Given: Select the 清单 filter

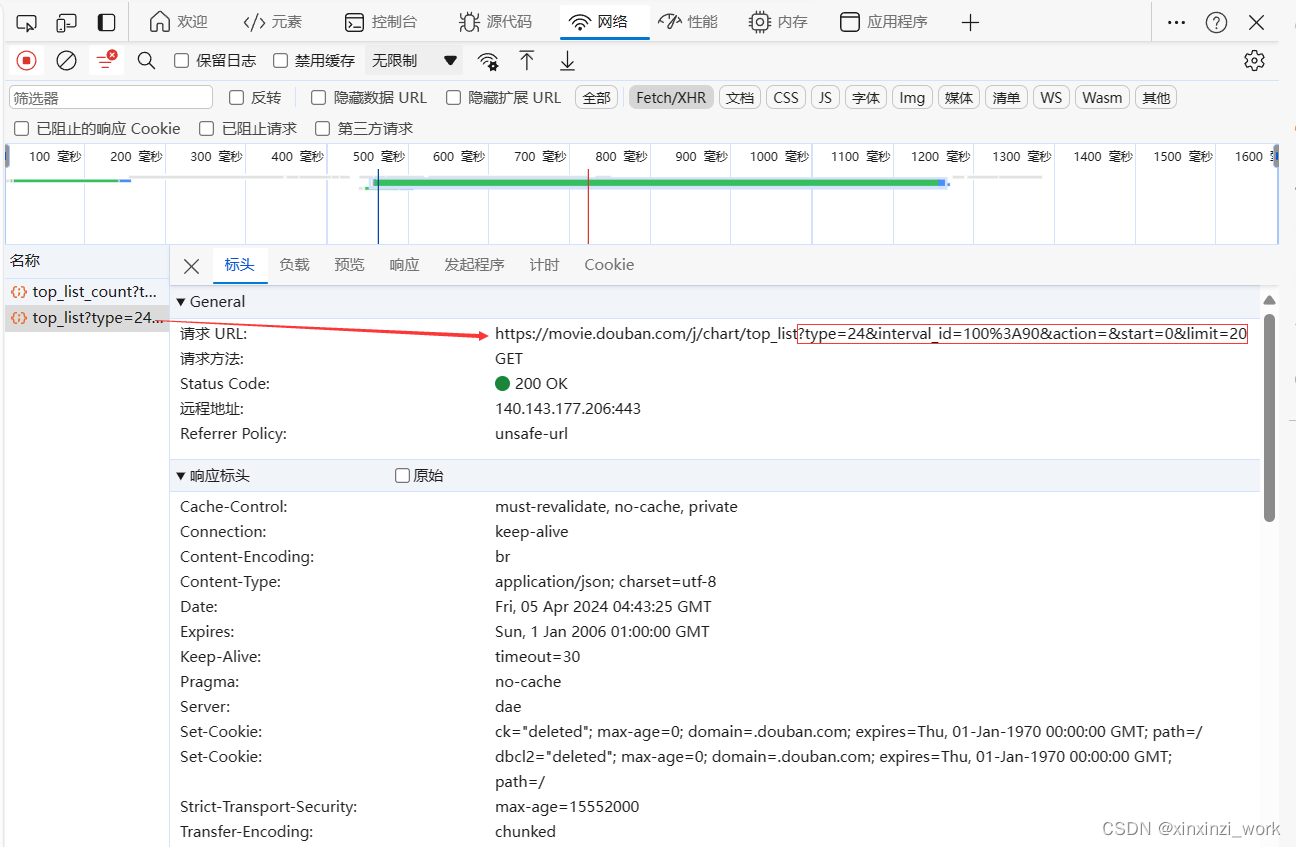Looking at the screenshot, I should 1006,98.
